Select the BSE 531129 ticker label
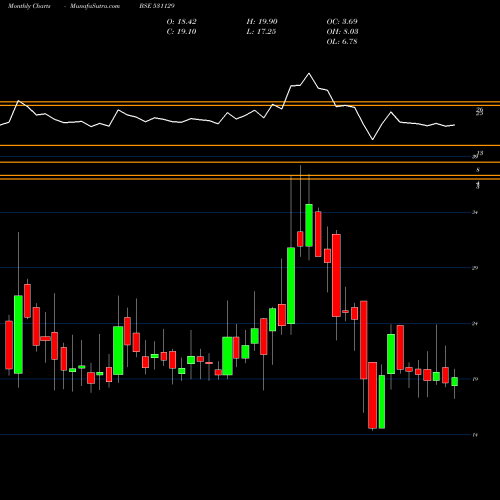 pyautogui.click(x=157, y=6)
